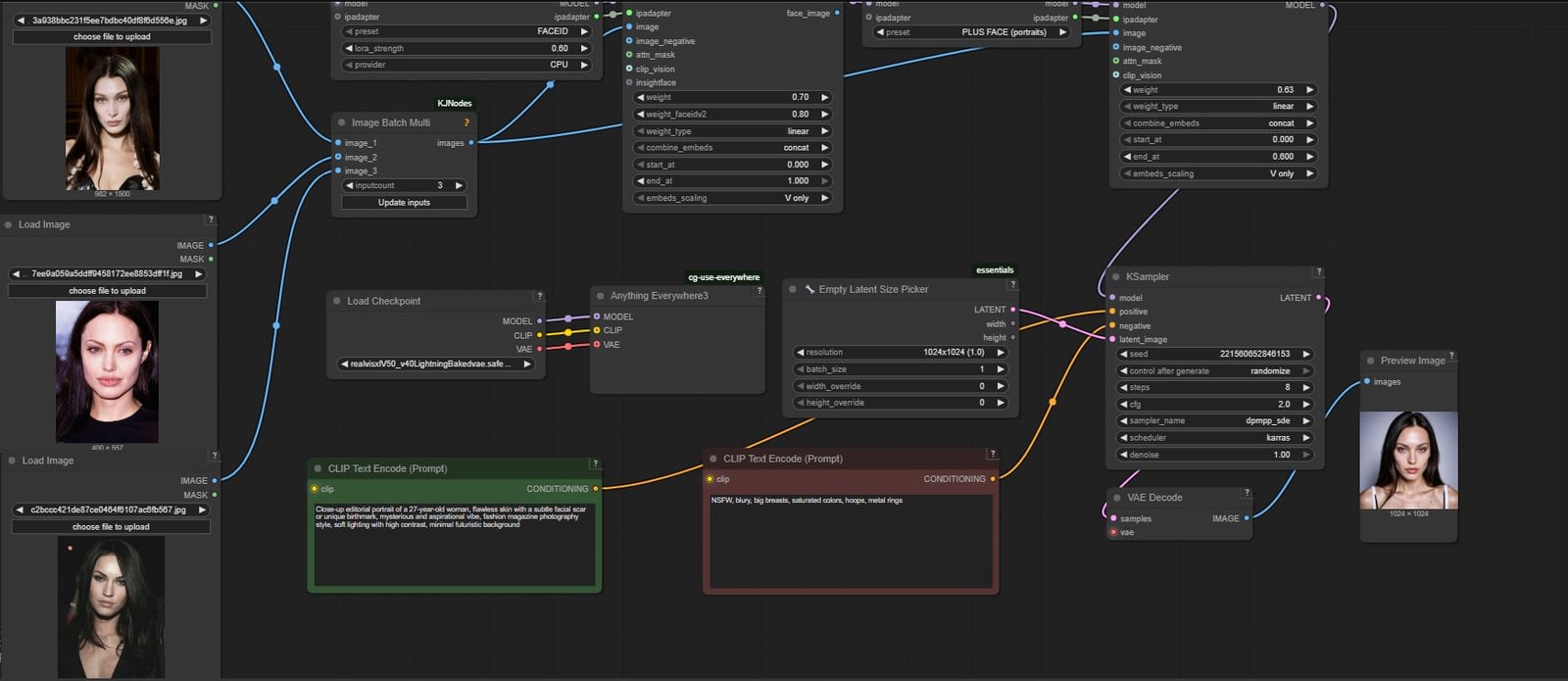The image size is (1568, 681).
Task: Click the embeds_scaling V only selector below end_at 1.000
Action: click(733, 198)
